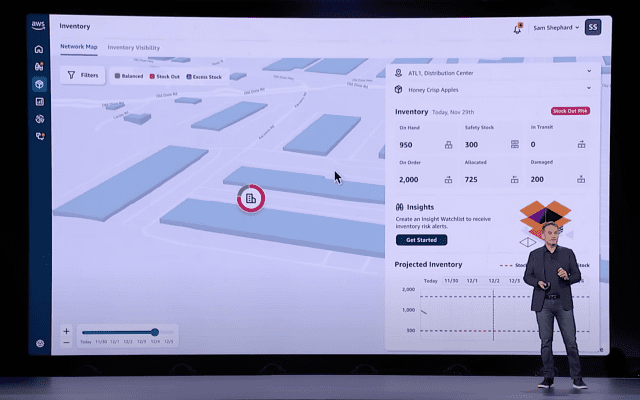Viewport: 640px width, 400px height.
Task: Toggle the Stock Out legend filter
Action: click(165, 75)
